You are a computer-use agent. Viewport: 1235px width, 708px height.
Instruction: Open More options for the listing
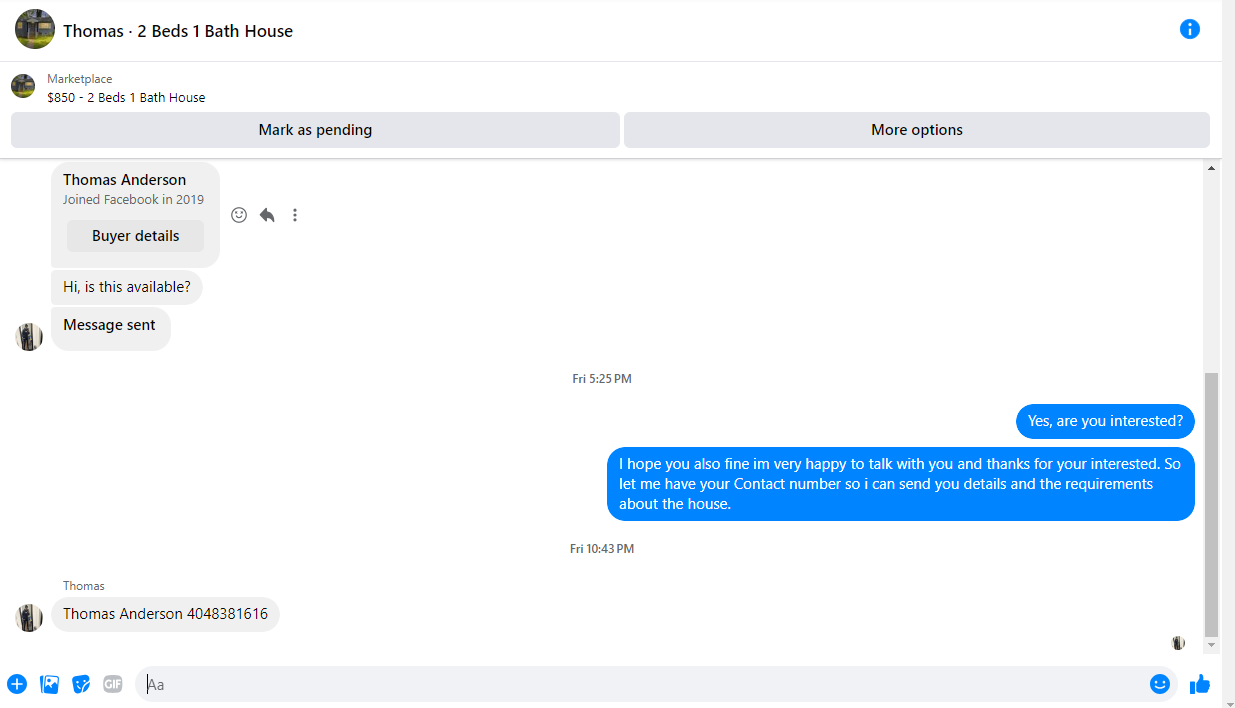[917, 130]
